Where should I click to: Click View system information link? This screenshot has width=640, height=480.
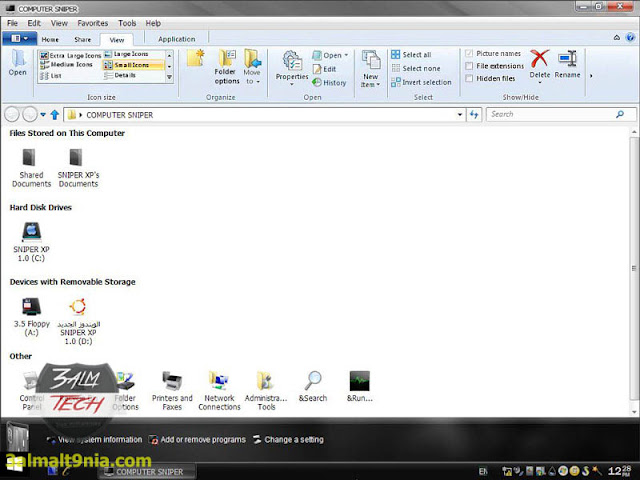point(95,440)
